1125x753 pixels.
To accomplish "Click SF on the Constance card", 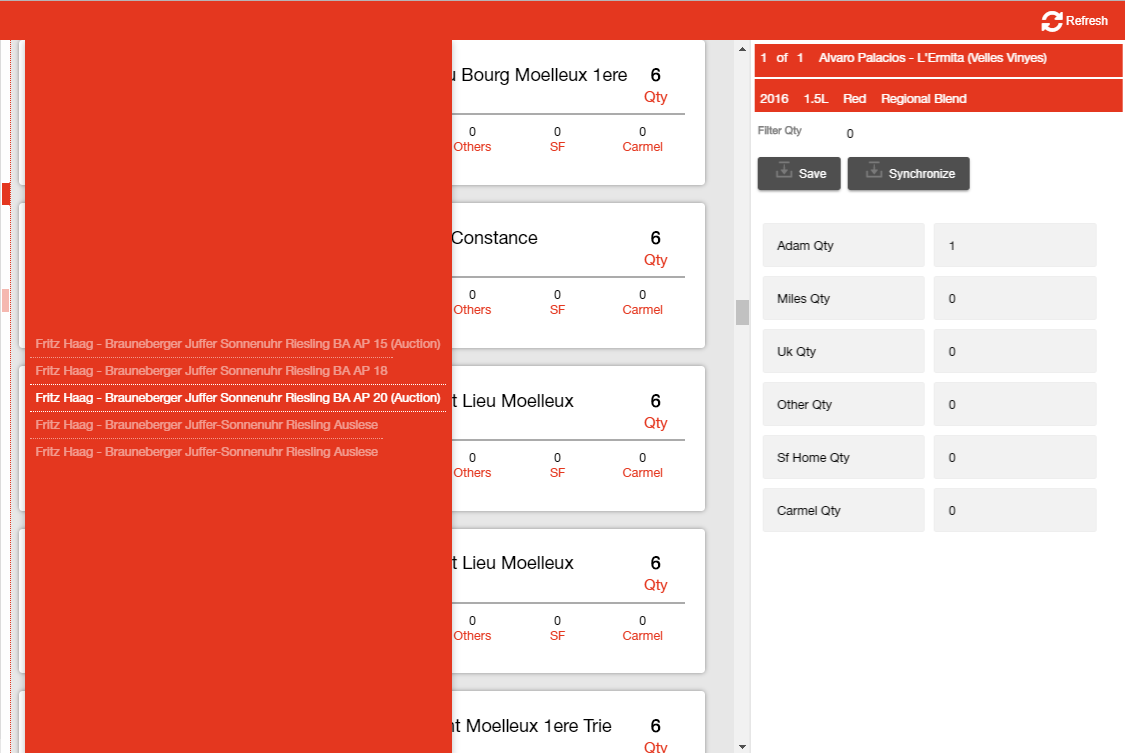I will point(557,310).
